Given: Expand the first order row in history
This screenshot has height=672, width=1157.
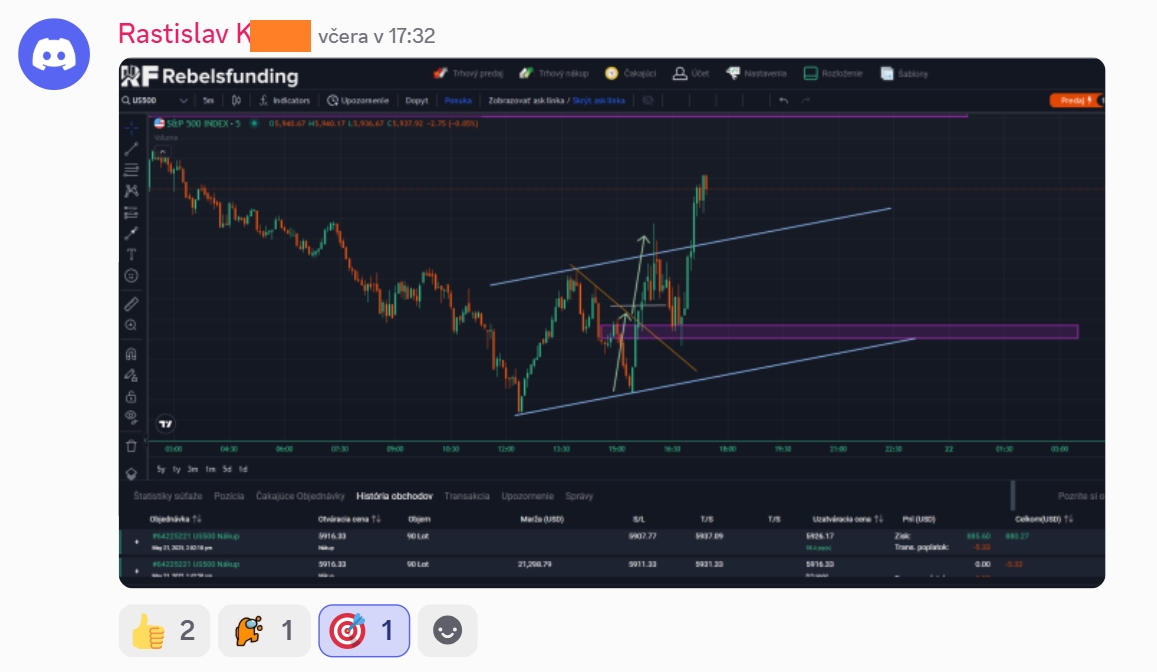Looking at the screenshot, I should [137, 541].
